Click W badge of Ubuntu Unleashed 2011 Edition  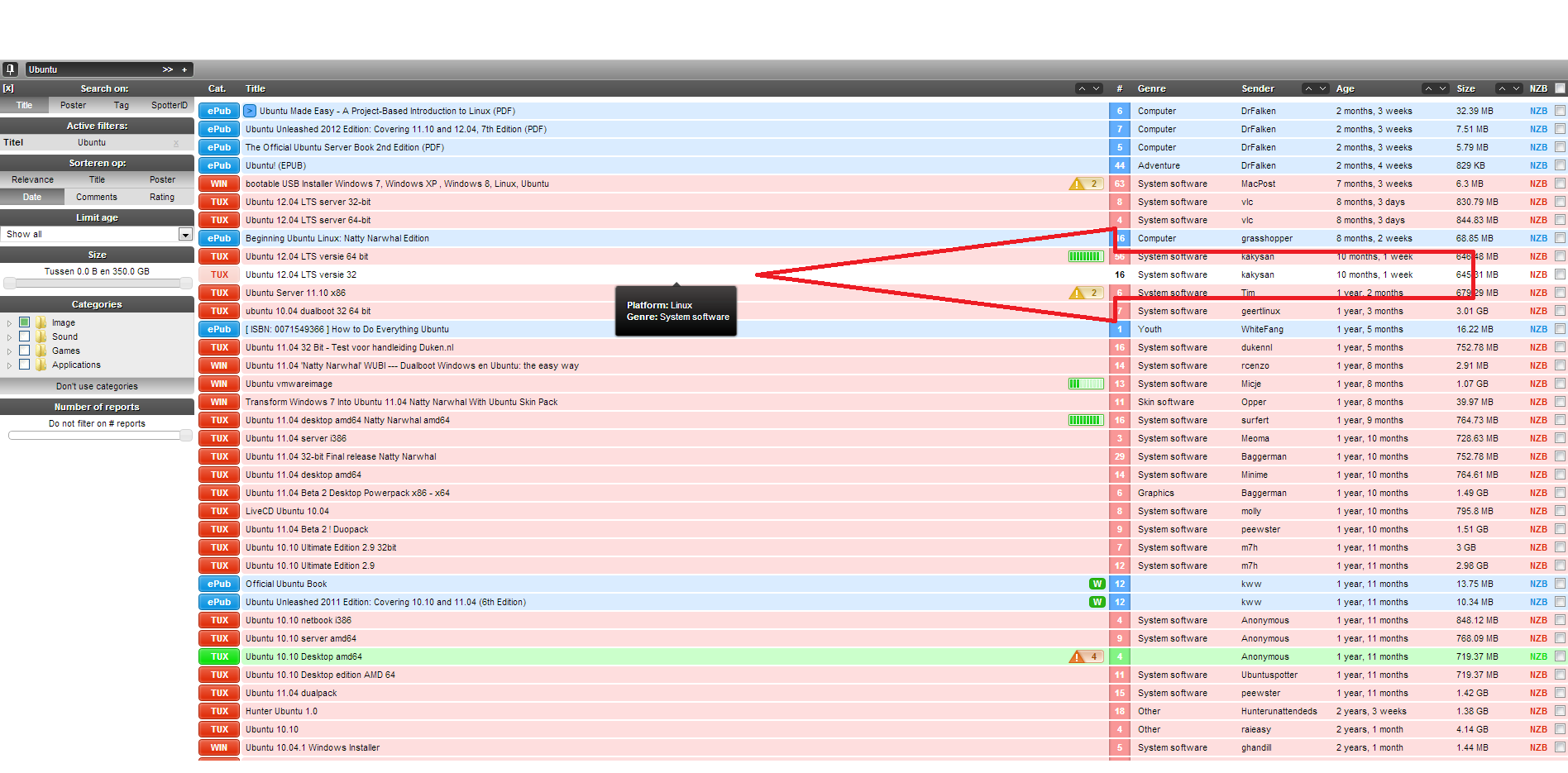(1097, 602)
